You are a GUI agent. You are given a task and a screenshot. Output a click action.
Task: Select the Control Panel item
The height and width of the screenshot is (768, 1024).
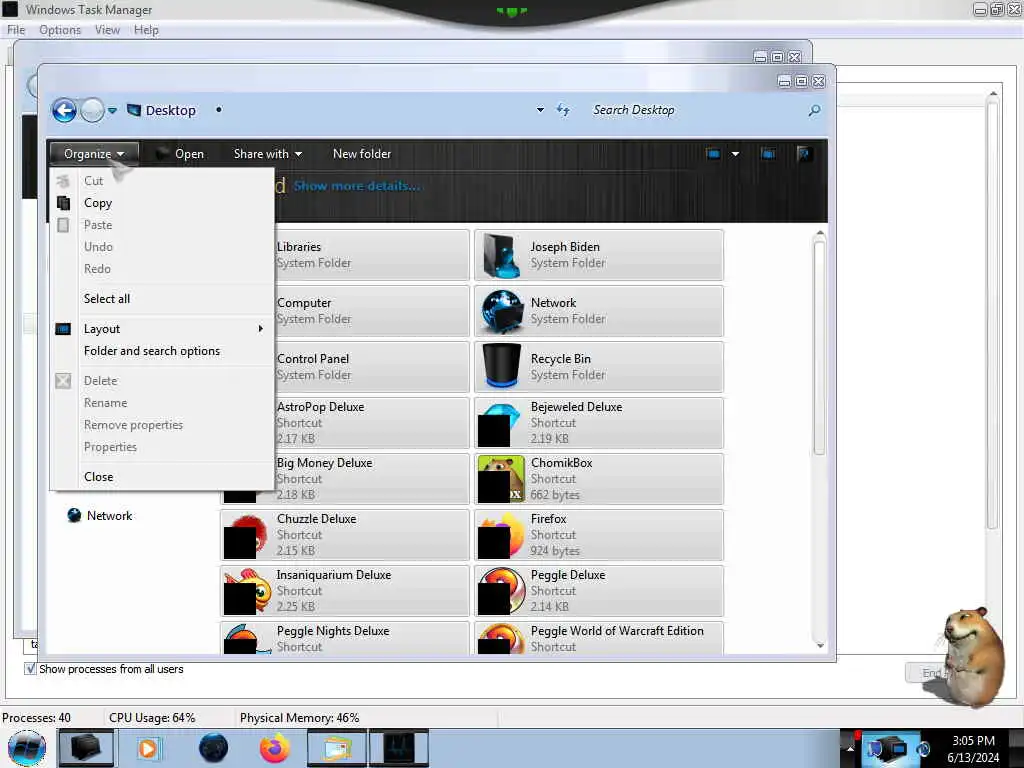pos(371,367)
